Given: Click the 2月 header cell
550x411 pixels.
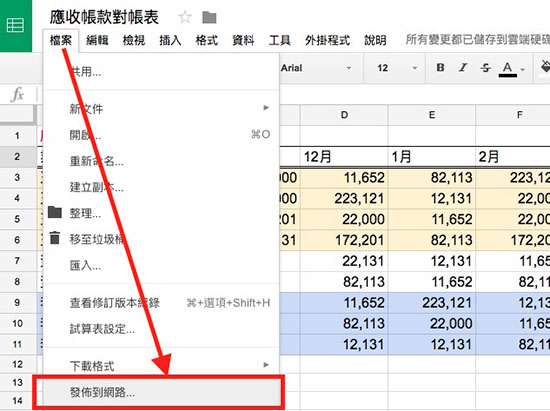Looking at the screenshot, I should coord(513,156).
